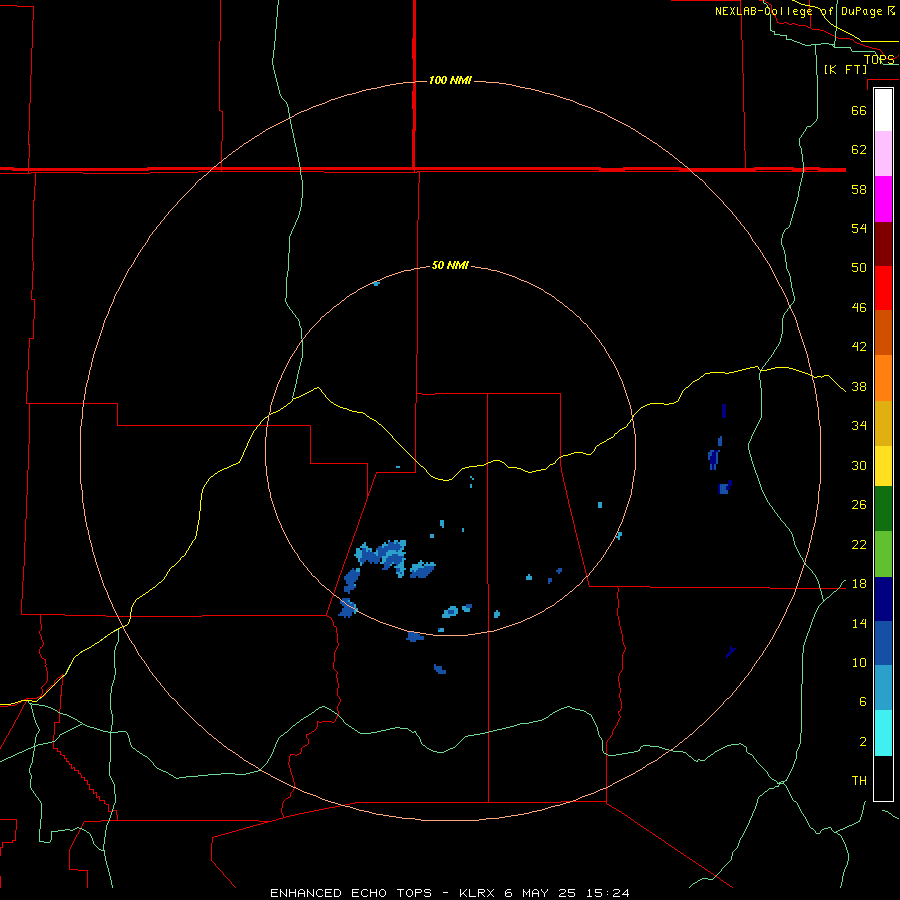Click the 18 legend scale value
The image size is (900, 900).
coord(859,584)
